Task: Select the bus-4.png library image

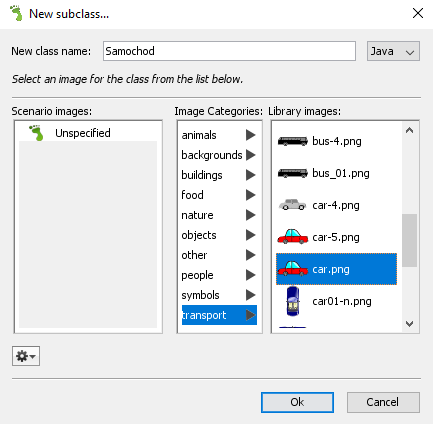Action: point(336,141)
